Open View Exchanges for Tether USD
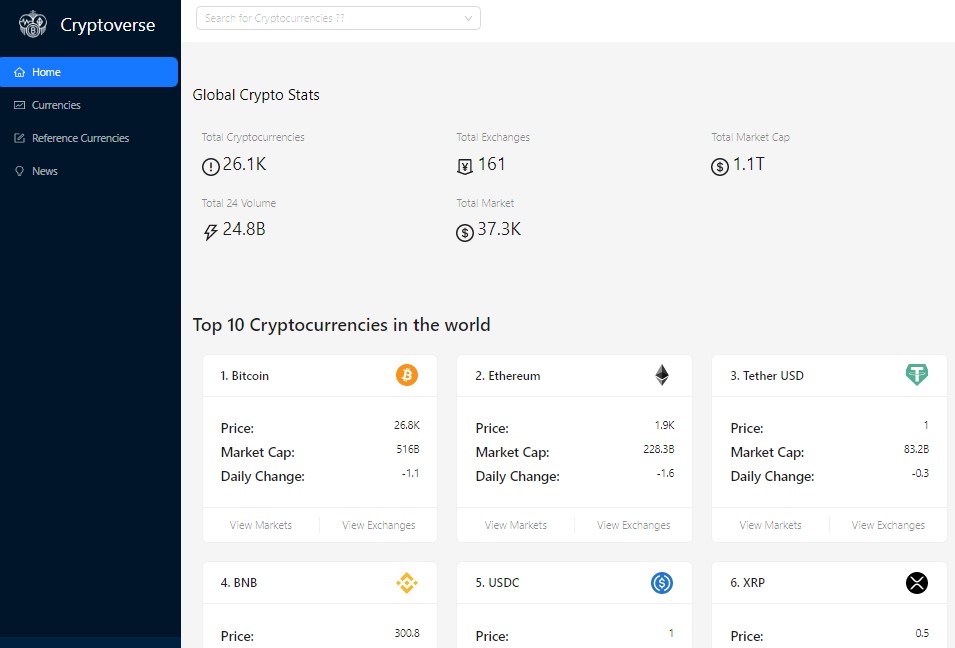Image resolution: width=955 pixels, height=648 pixels. [888, 525]
